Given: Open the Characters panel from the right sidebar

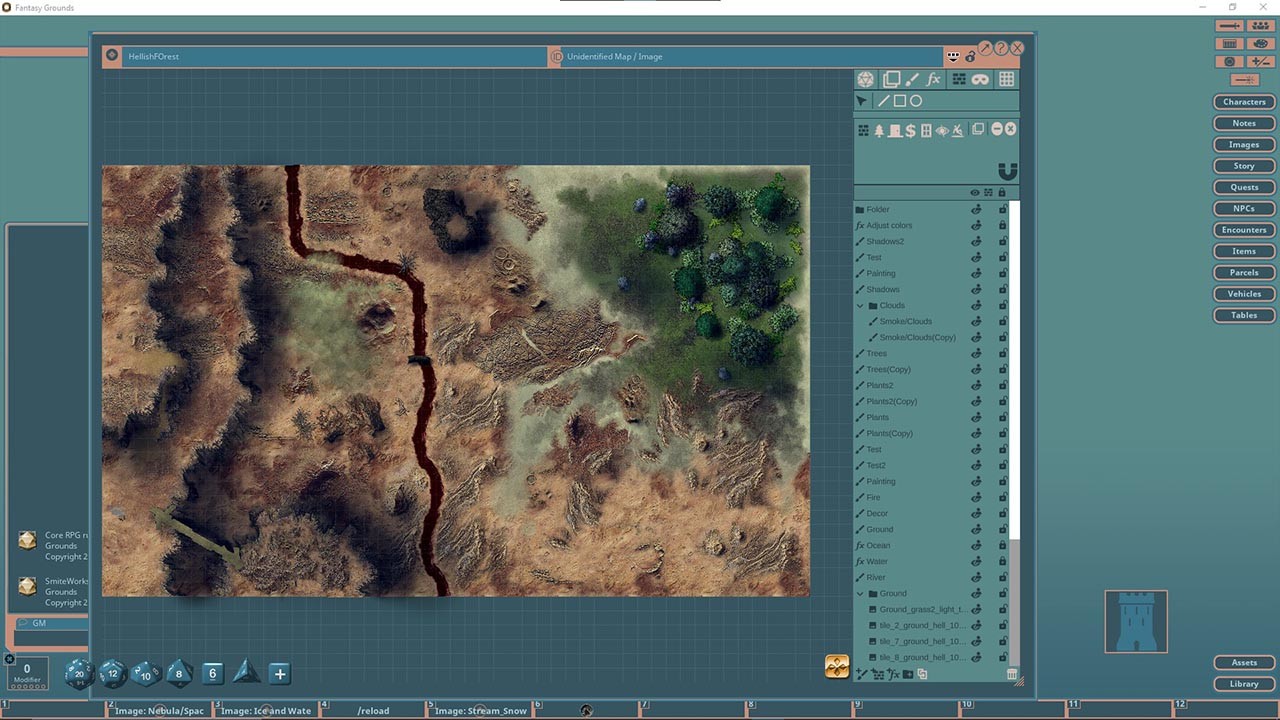Looking at the screenshot, I should coord(1243,101).
